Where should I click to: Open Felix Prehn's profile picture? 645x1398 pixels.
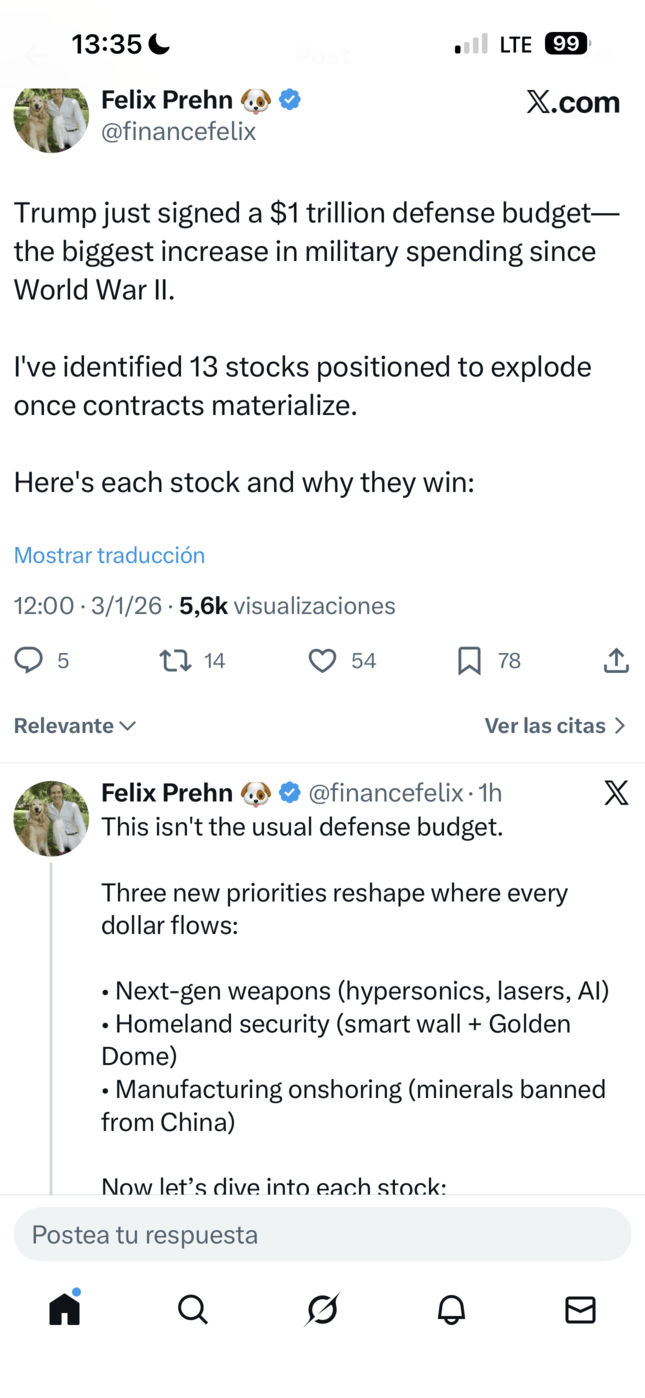coord(51,117)
